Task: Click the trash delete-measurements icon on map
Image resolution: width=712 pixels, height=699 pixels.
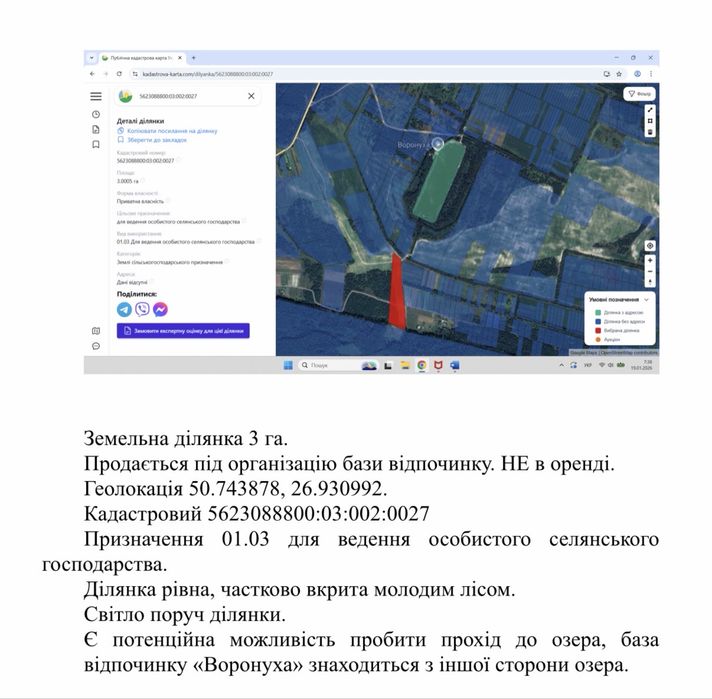Action: tap(650, 132)
